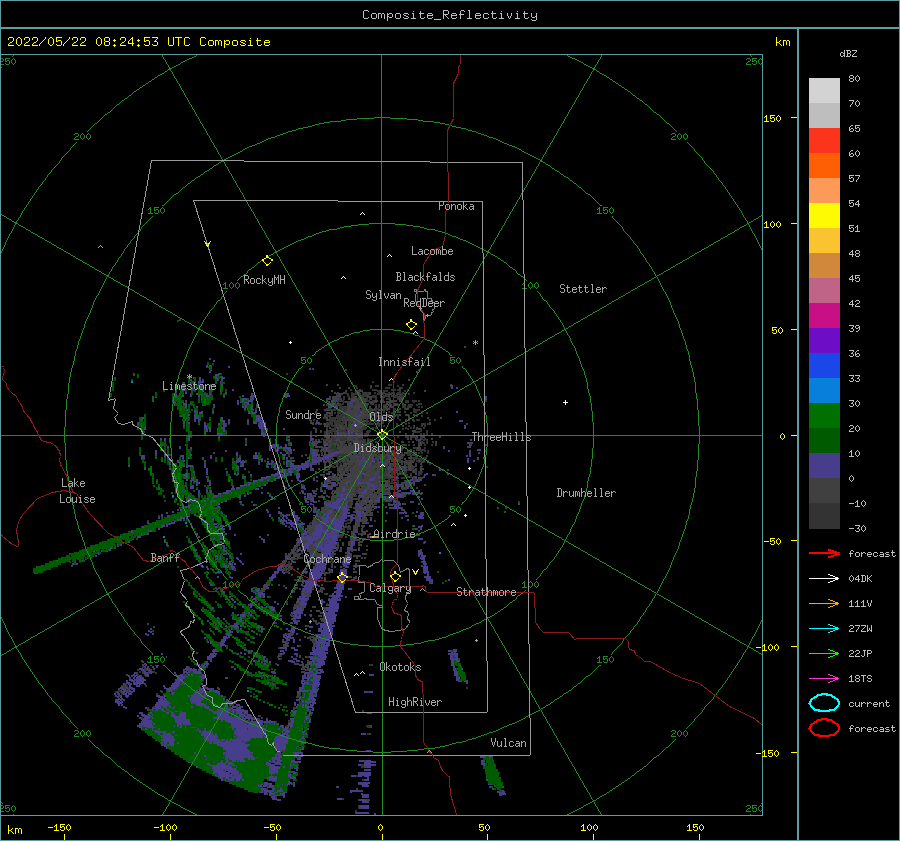This screenshot has width=900, height=841.
Task: Click the HighRiver label
Action: [x=415, y=702]
